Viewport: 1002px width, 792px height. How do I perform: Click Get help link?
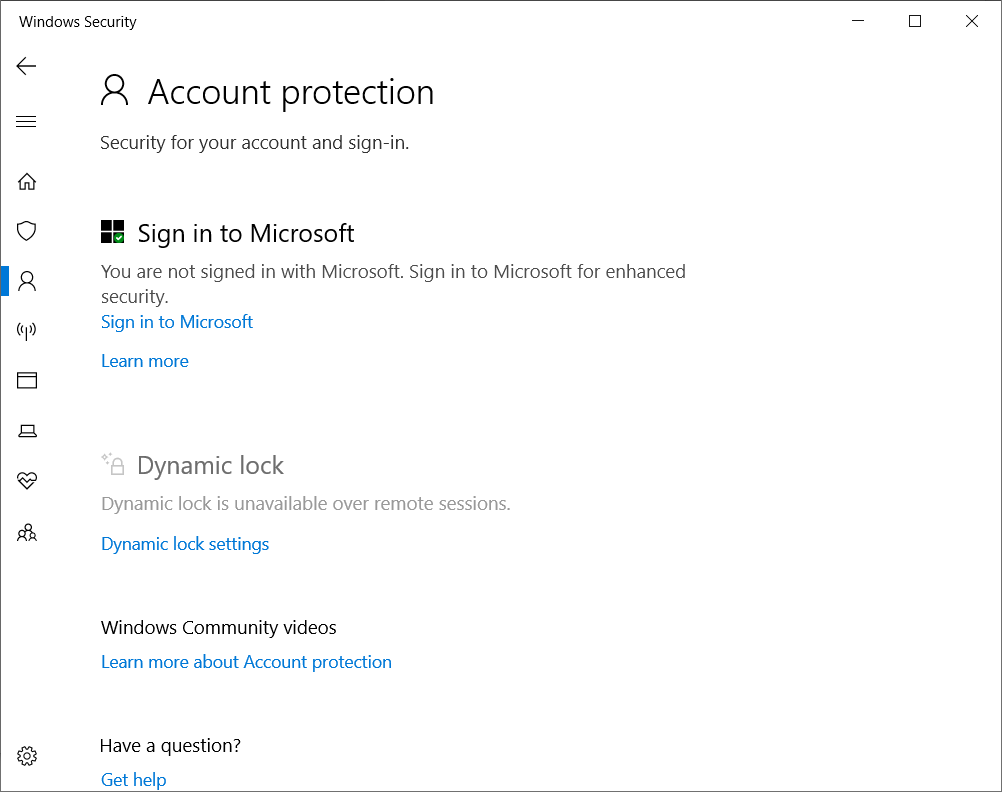(134, 780)
